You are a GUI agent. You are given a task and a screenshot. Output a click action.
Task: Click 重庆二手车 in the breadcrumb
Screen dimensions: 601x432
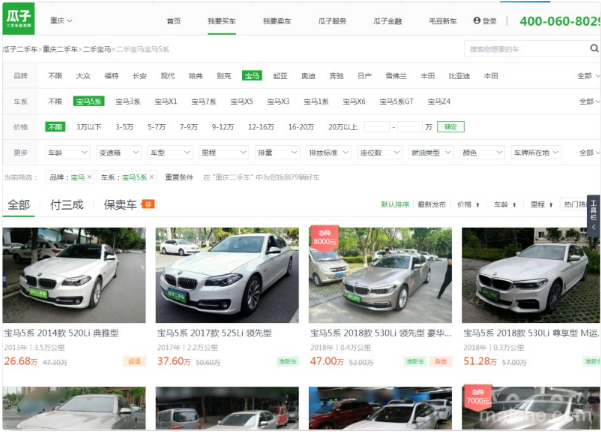coord(60,49)
